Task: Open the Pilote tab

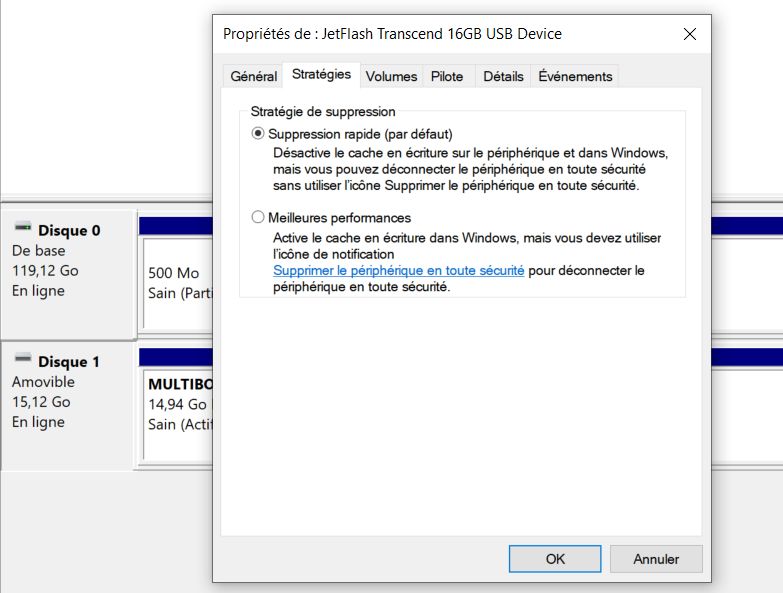Action: (447, 76)
